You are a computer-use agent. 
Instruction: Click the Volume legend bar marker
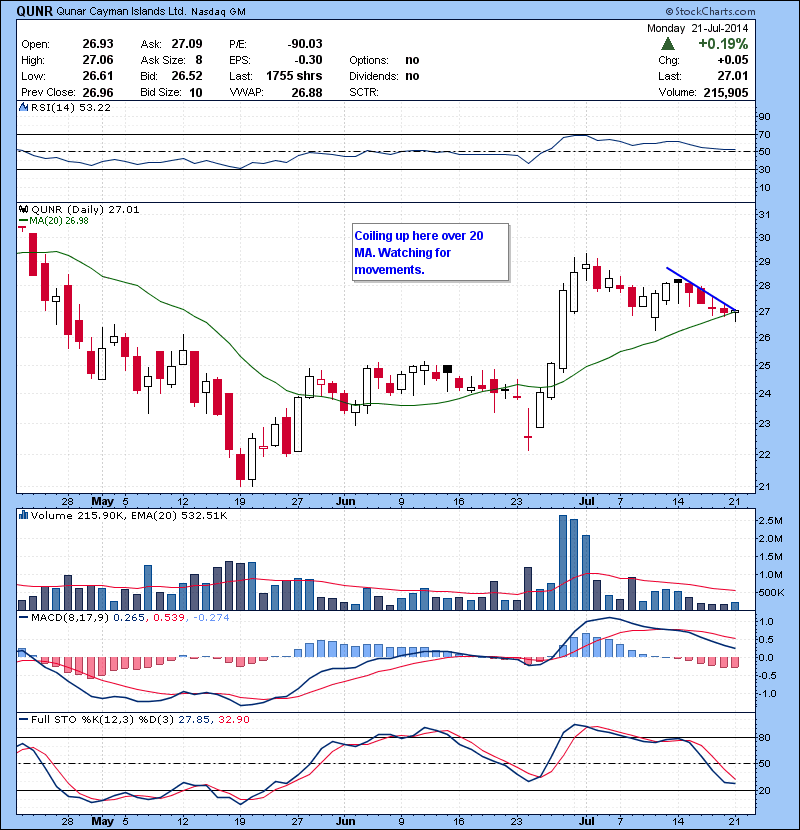(x=21, y=515)
